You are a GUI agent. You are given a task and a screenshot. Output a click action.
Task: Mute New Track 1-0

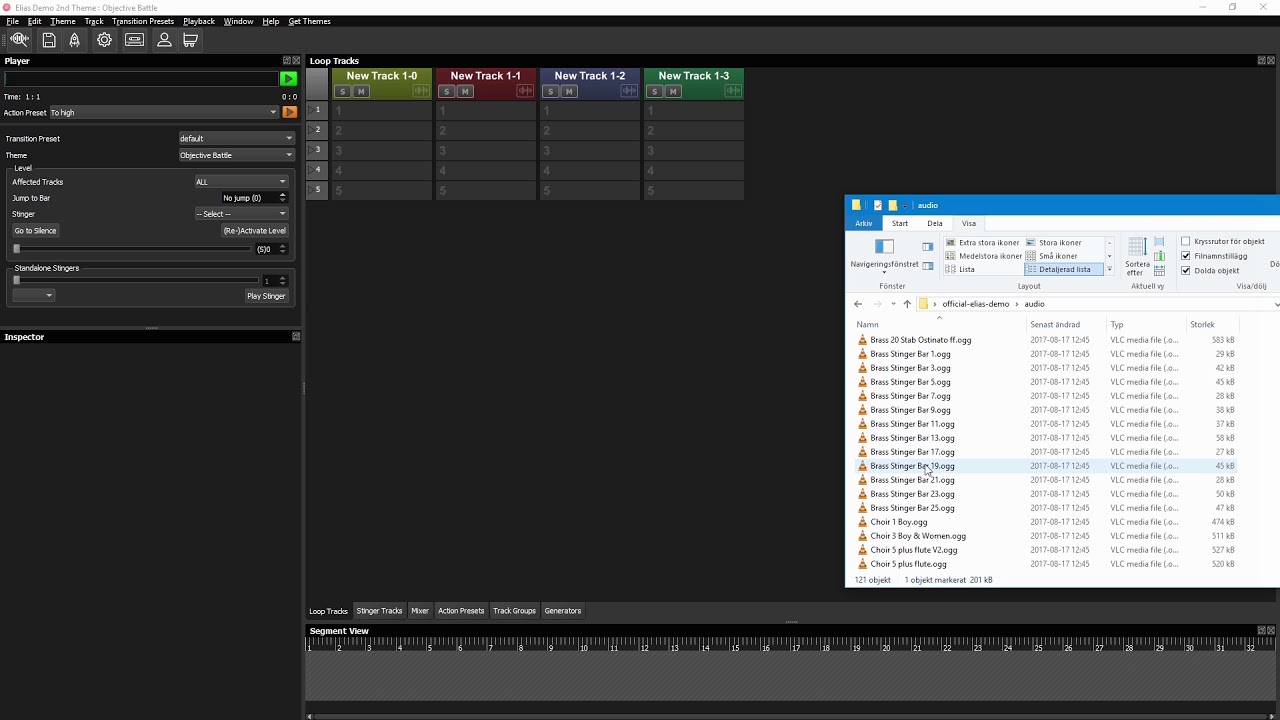coord(361,92)
